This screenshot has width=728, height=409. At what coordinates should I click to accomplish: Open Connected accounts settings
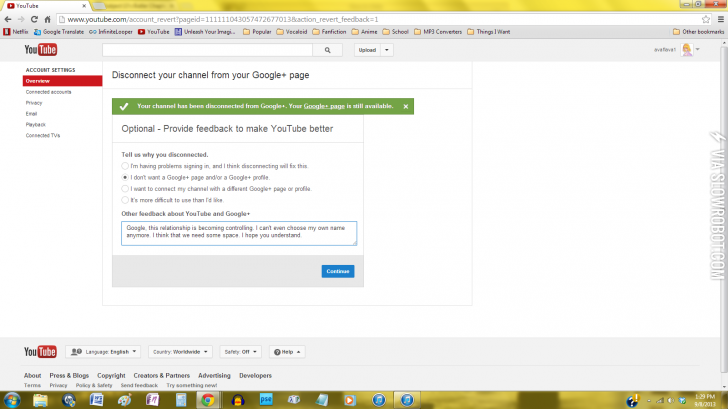(x=49, y=92)
